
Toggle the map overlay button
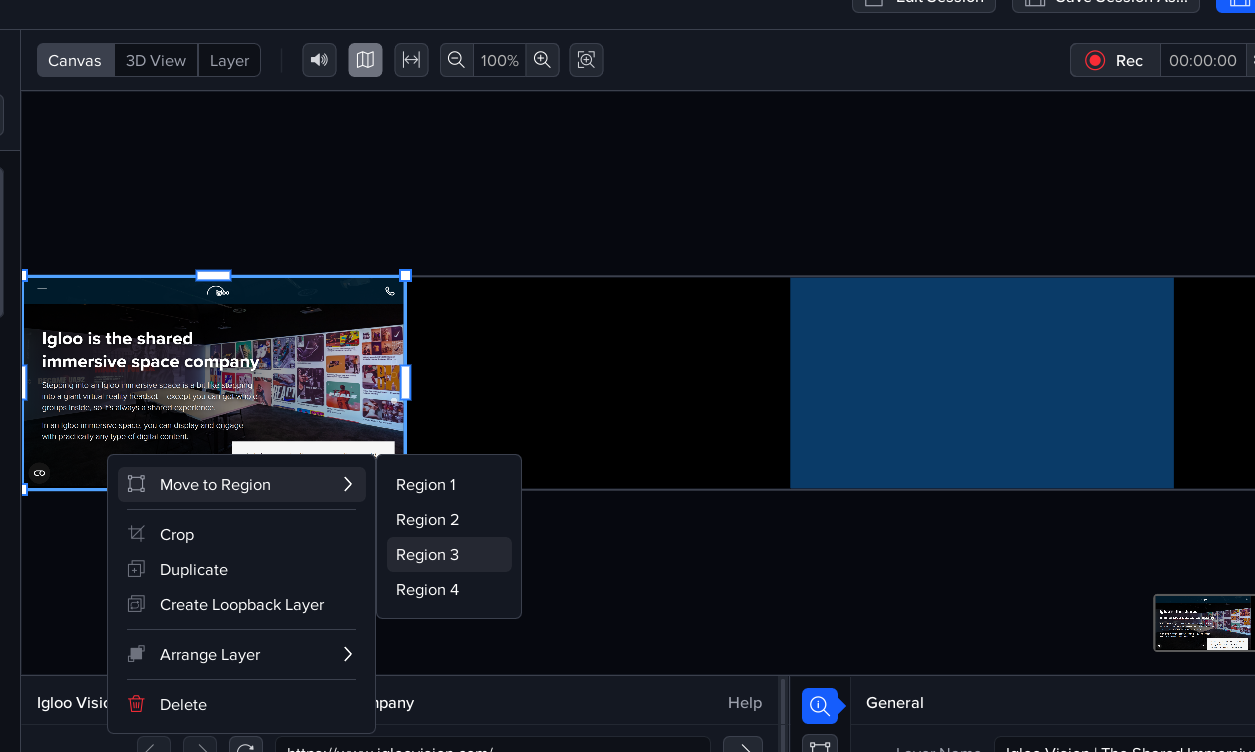[x=365, y=60]
